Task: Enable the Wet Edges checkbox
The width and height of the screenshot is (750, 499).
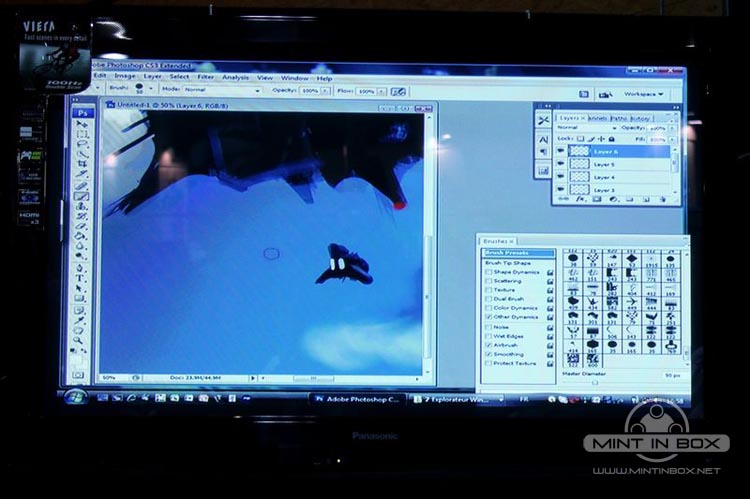Action: (488, 336)
